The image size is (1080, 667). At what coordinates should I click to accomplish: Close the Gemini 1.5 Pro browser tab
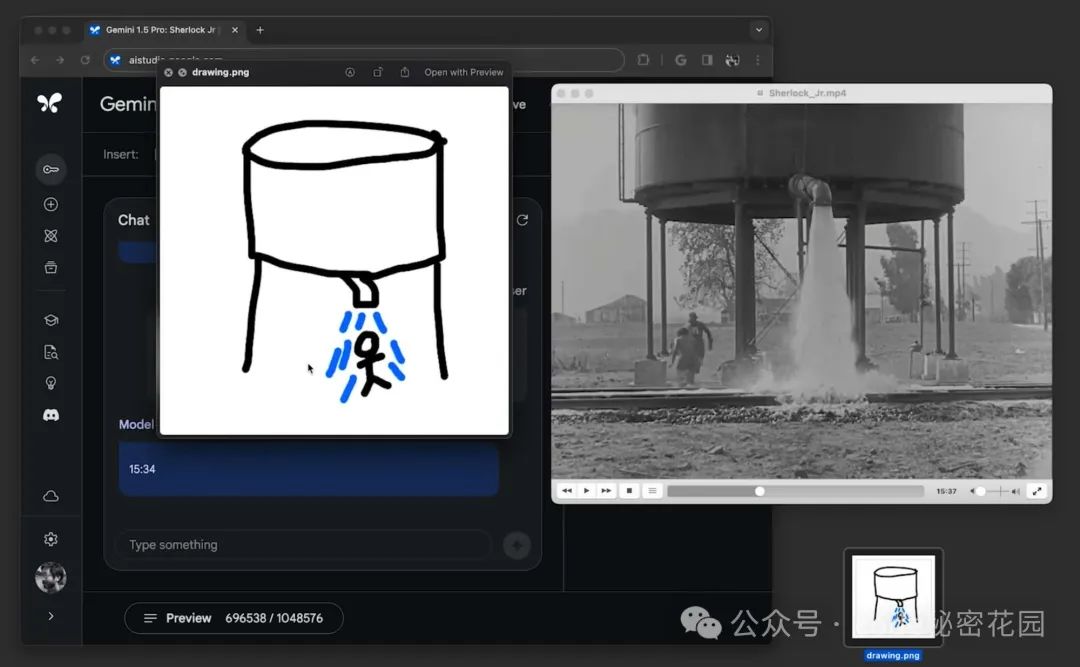coord(235,30)
